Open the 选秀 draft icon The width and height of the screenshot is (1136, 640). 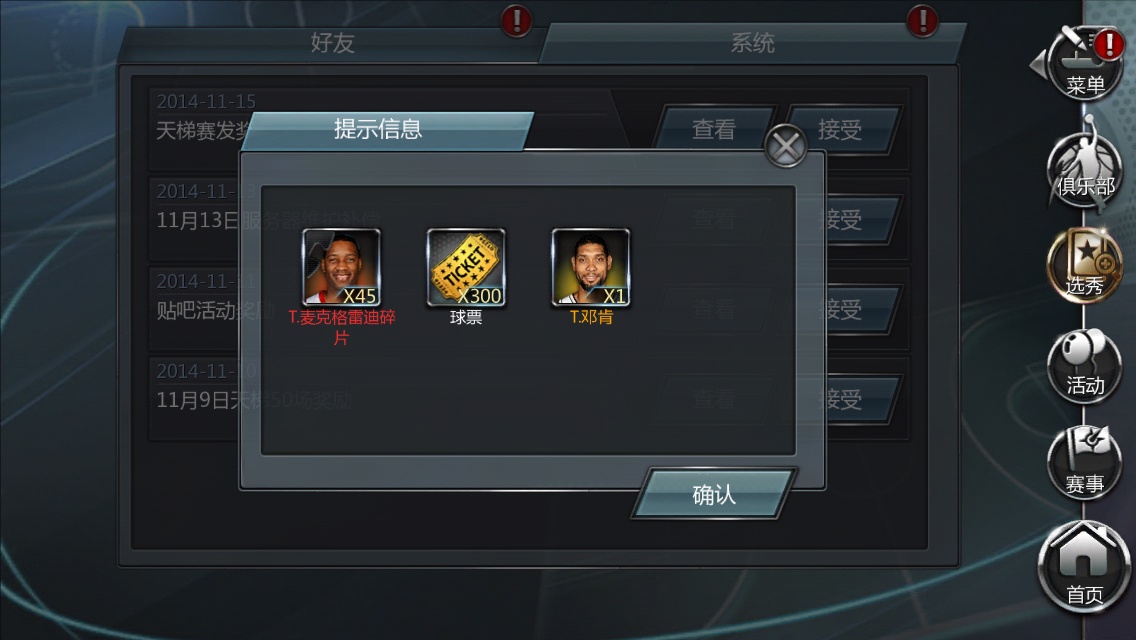[1085, 266]
